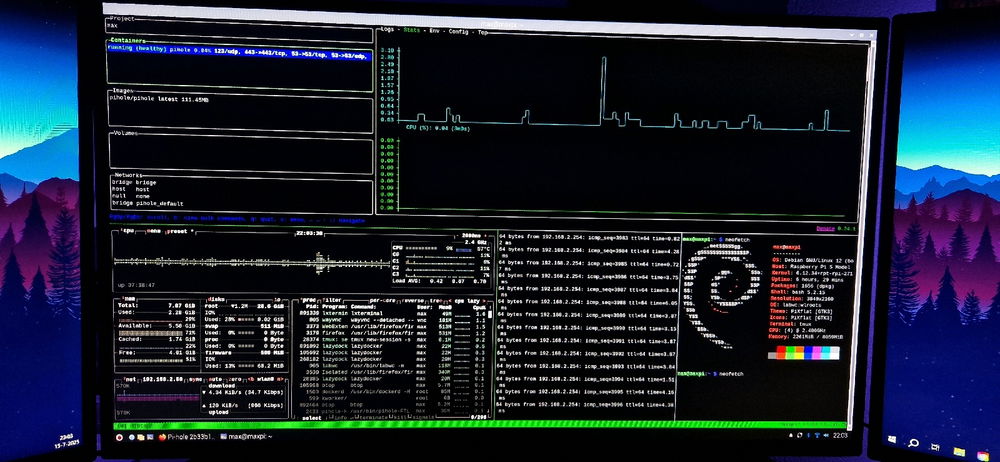Screen dimensions: 1000x462
Task: Toggle the net box label in btop
Action: tap(129, 379)
